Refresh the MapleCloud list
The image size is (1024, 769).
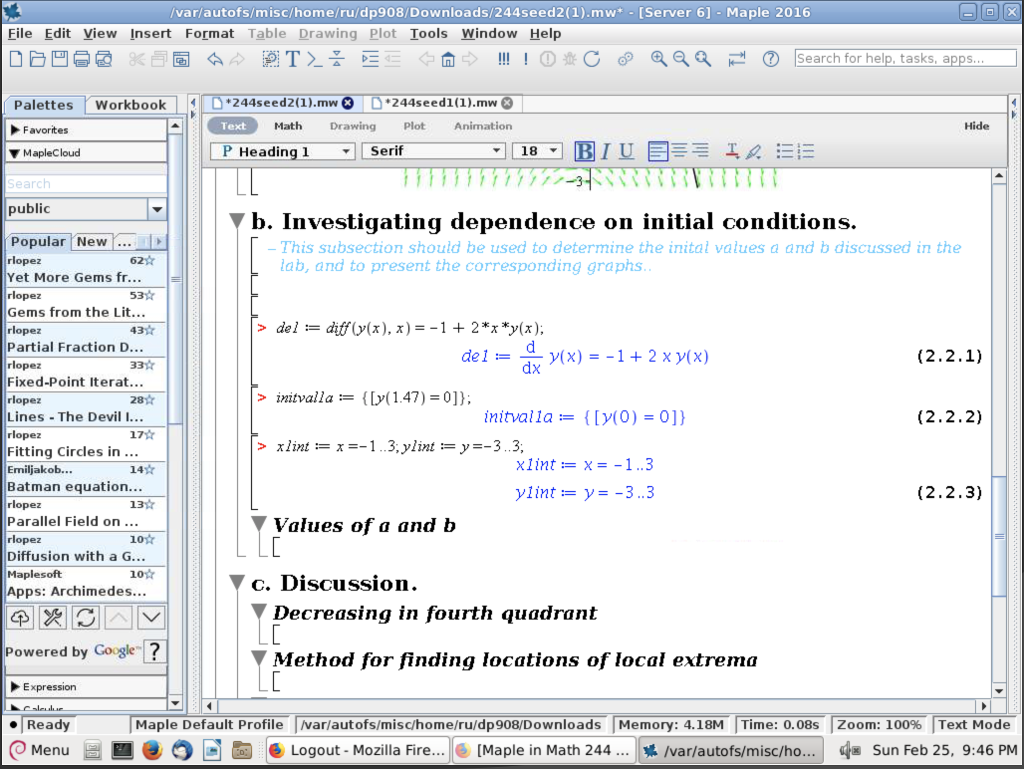point(86,617)
